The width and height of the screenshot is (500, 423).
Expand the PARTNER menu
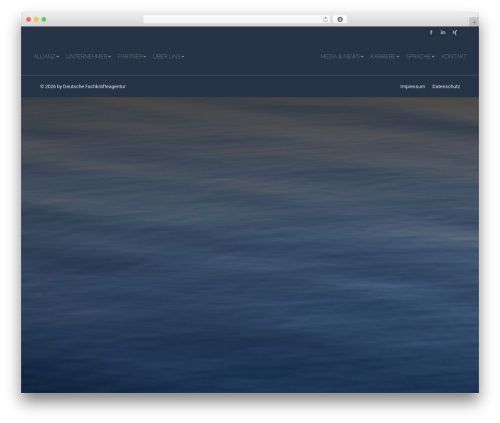pos(132,57)
